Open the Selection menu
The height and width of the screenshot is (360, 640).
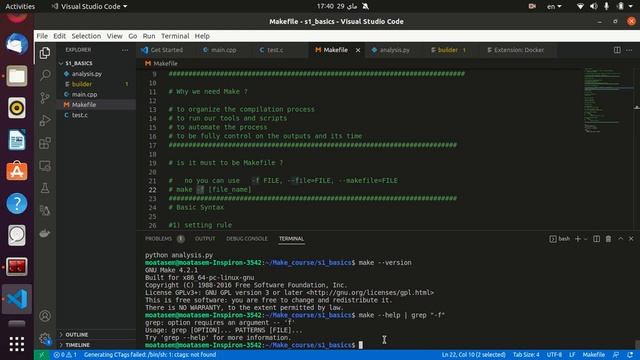[x=86, y=36]
